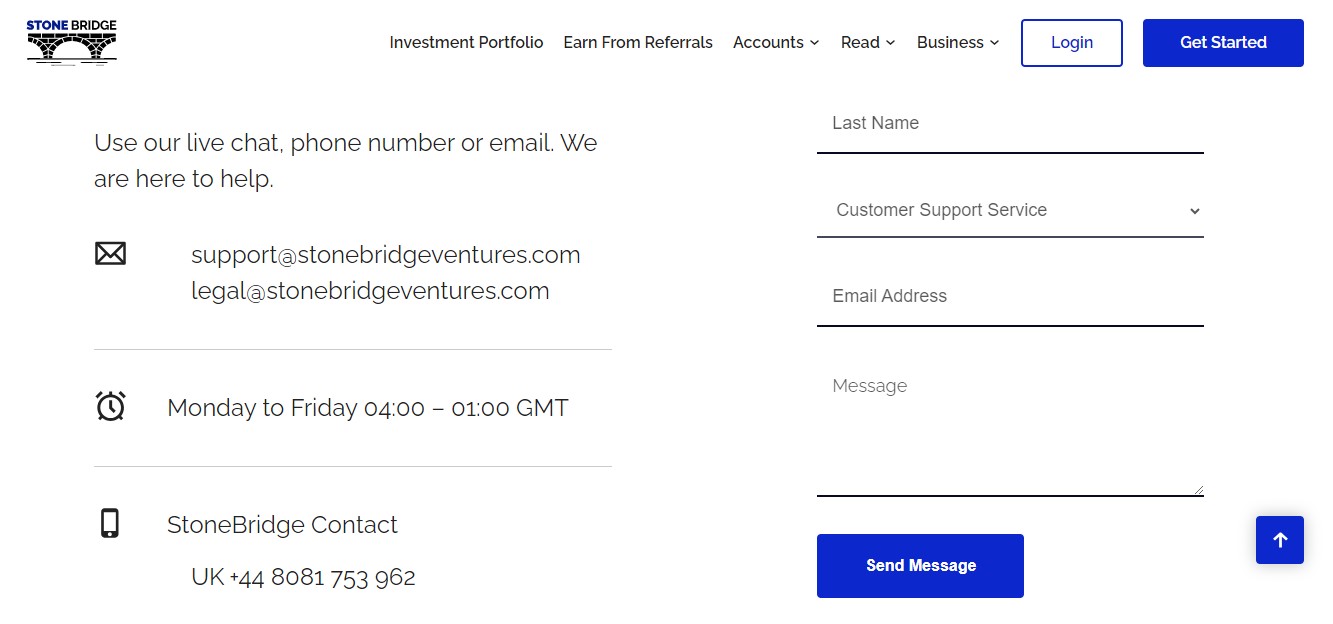This screenshot has height=624, width=1333.
Task: Click the mobile phone contact icon
Action: (110, 523)
